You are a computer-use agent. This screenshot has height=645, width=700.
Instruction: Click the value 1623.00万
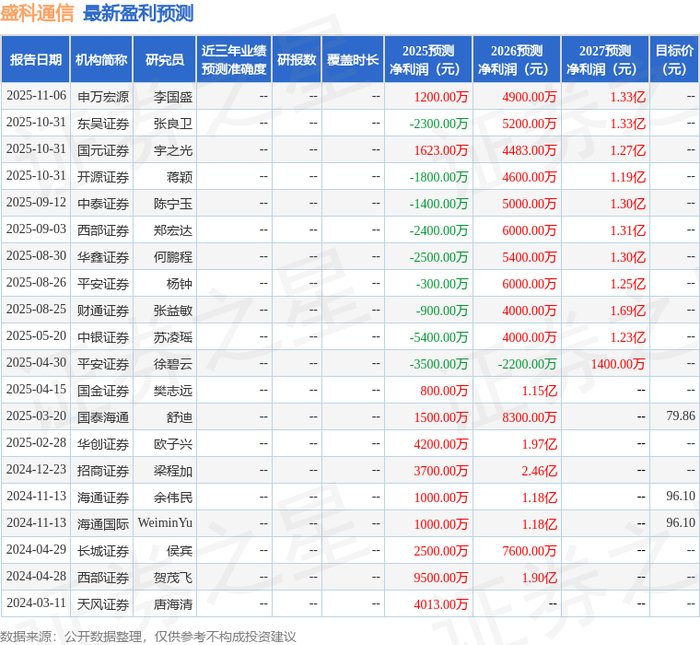(441, 150)
